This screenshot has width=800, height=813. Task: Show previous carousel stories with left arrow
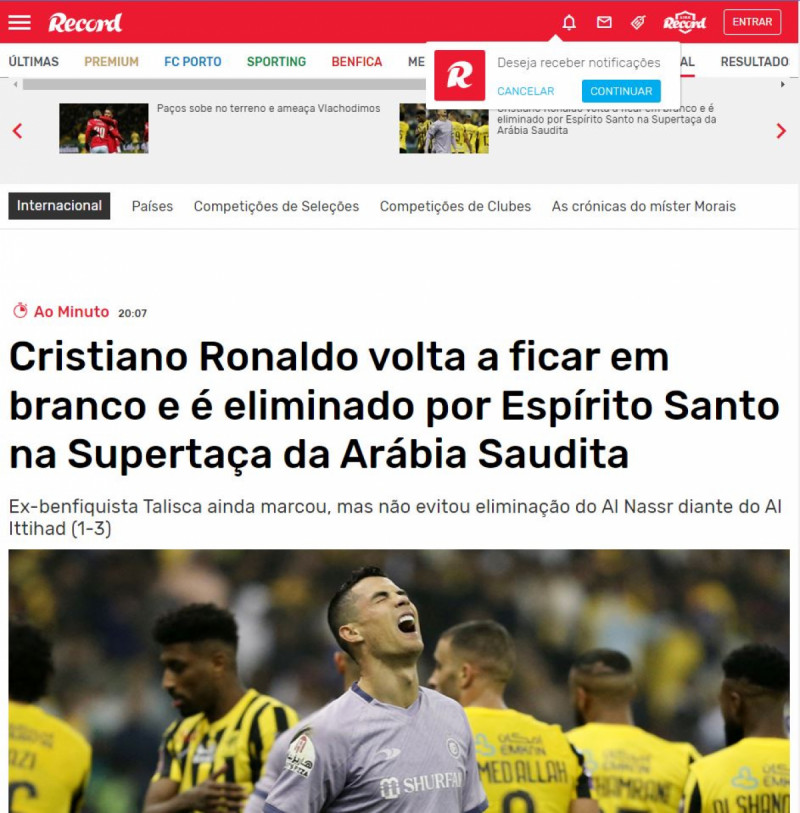[17, 131]
